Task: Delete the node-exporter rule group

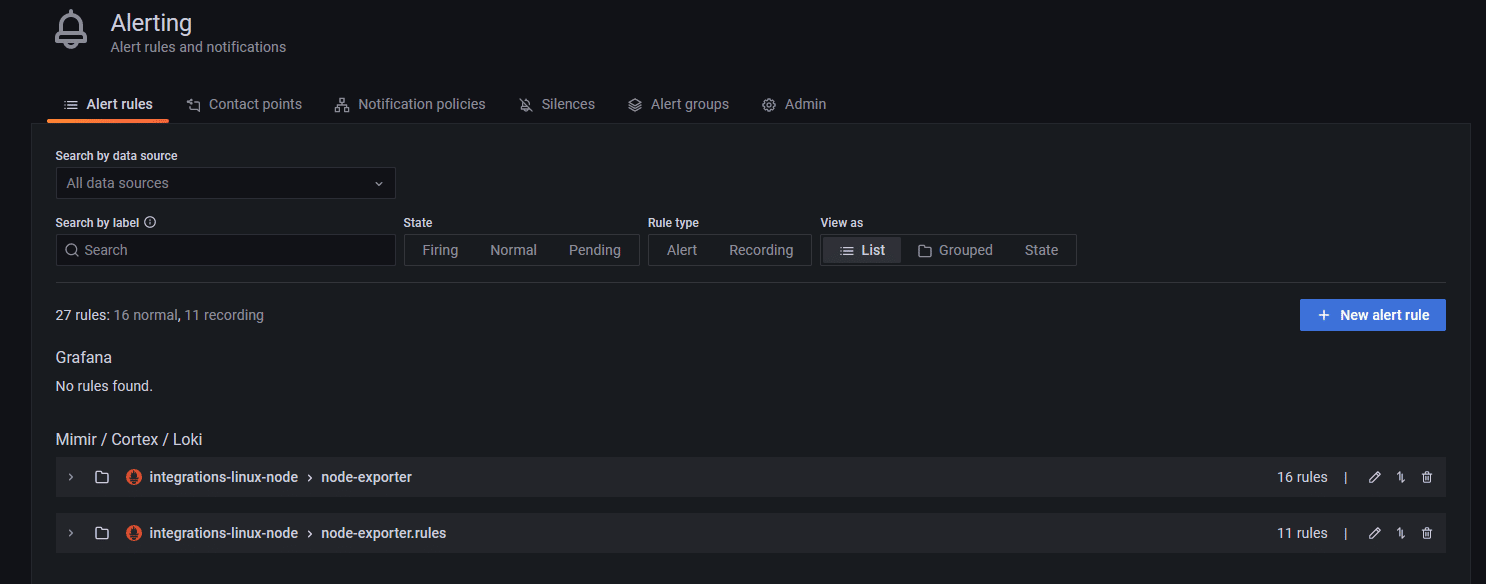Action: tap(1427, 477)
